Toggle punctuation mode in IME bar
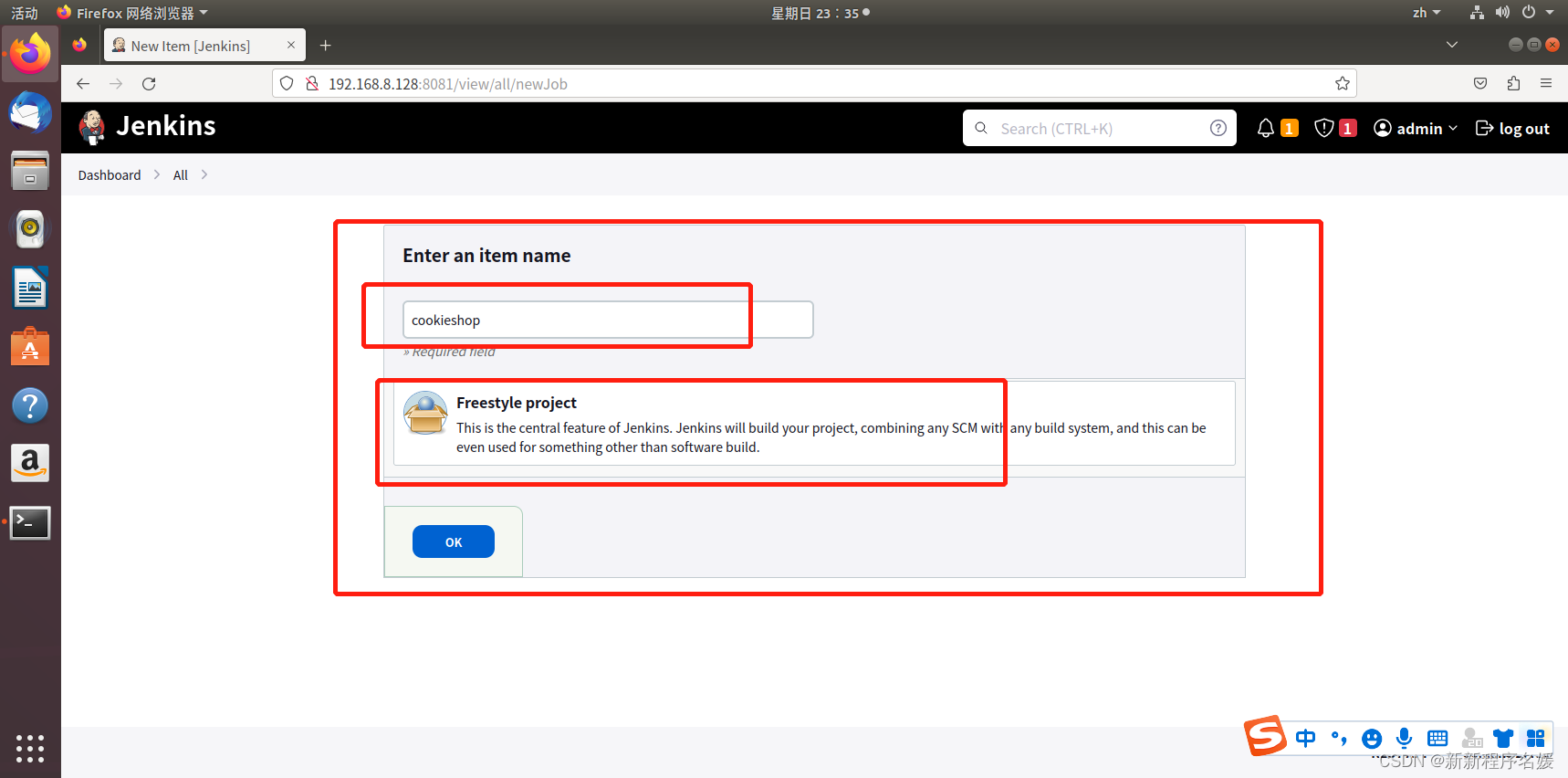Viewport: 1568px width, 778px height. 1339,738
